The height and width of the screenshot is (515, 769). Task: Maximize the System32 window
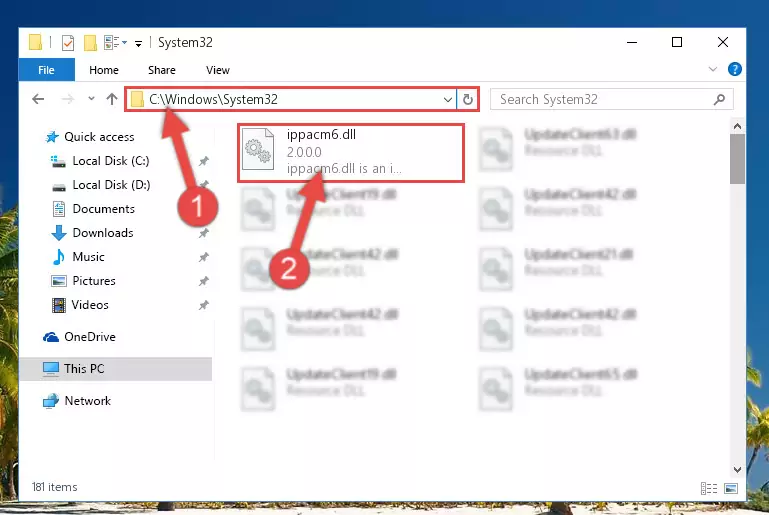[677, 43]
